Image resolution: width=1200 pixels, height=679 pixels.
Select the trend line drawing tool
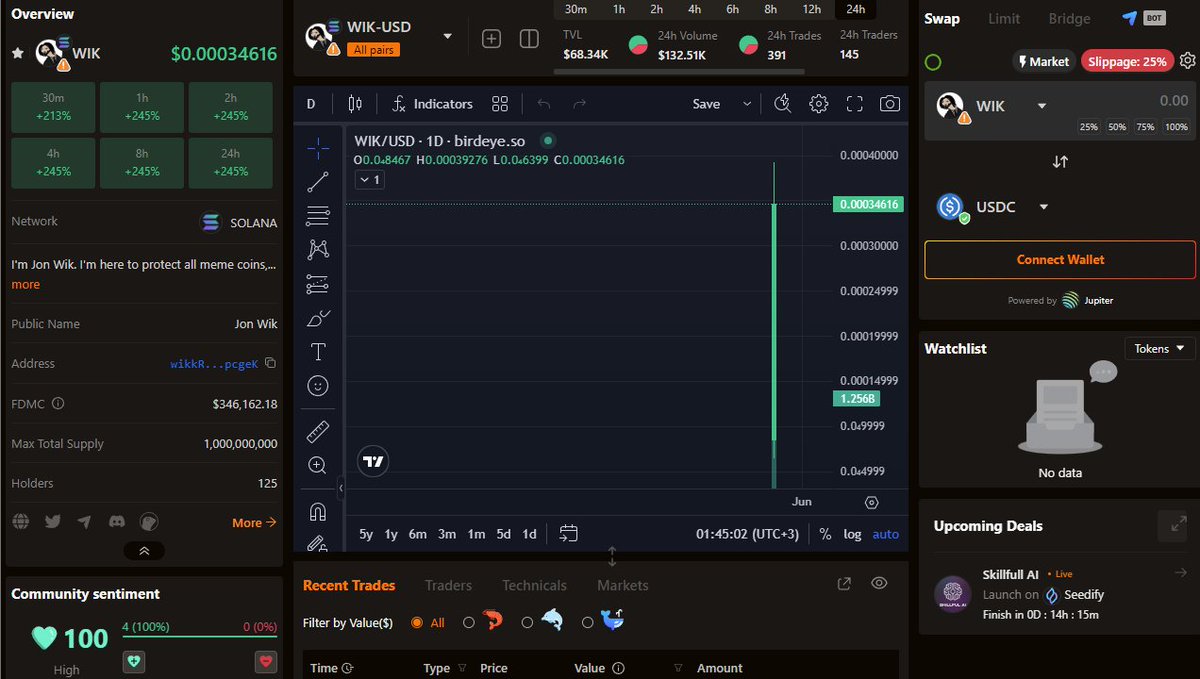click(318, 182)
